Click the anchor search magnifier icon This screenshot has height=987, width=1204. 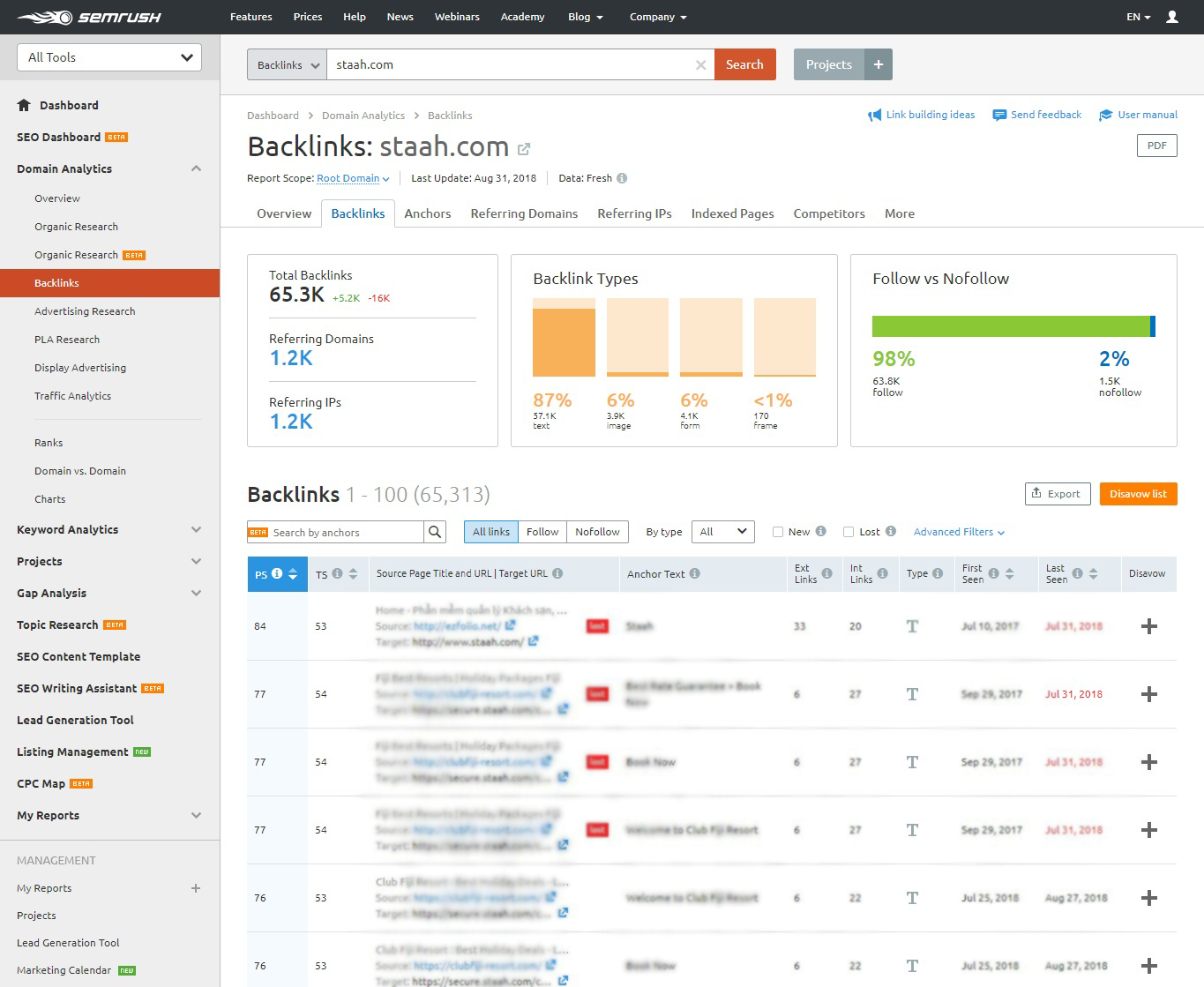click(x=435, y=532)
